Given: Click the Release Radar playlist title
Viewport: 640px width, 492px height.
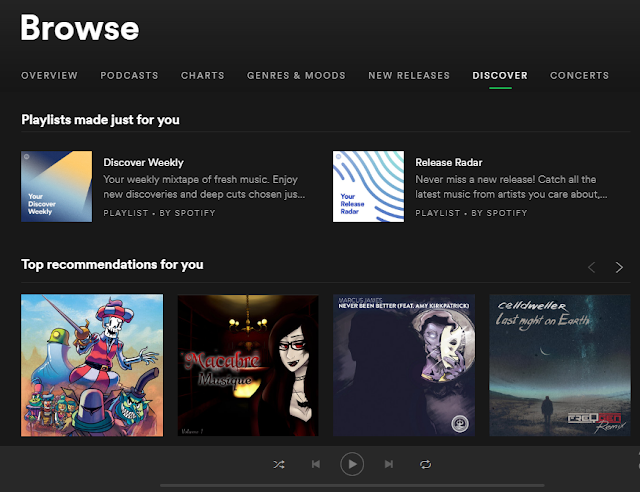Looking at the screenshot, I should pyautogui.click(x=449, y=163).
